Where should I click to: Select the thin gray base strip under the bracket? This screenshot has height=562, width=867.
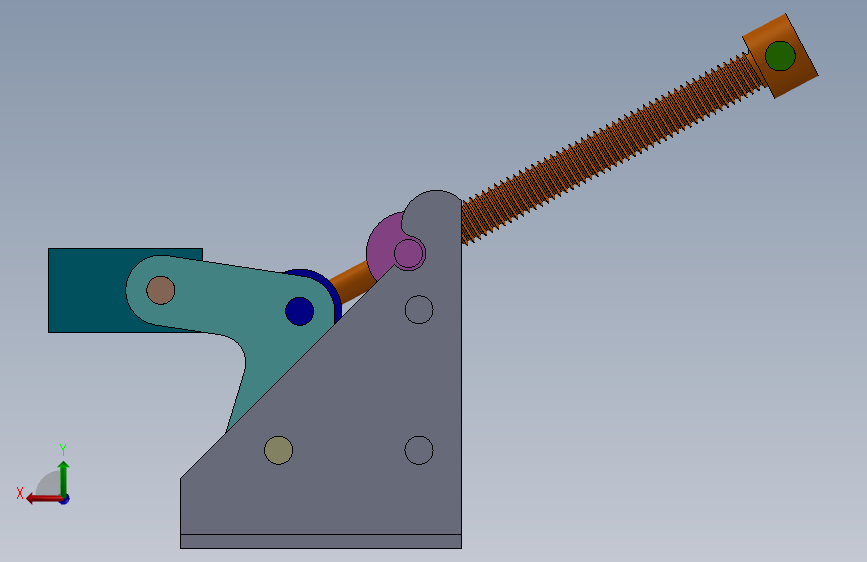(321, 542)
